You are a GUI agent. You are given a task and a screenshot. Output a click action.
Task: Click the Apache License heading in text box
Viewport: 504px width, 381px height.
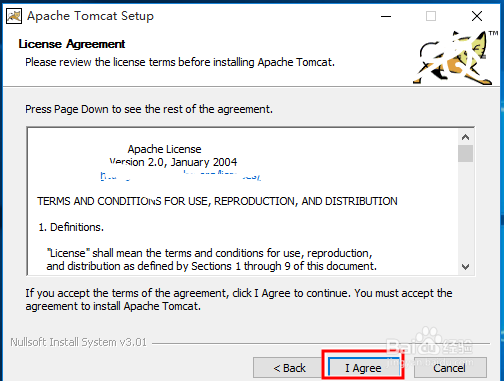pyautogui.click(x=164, y=149)
